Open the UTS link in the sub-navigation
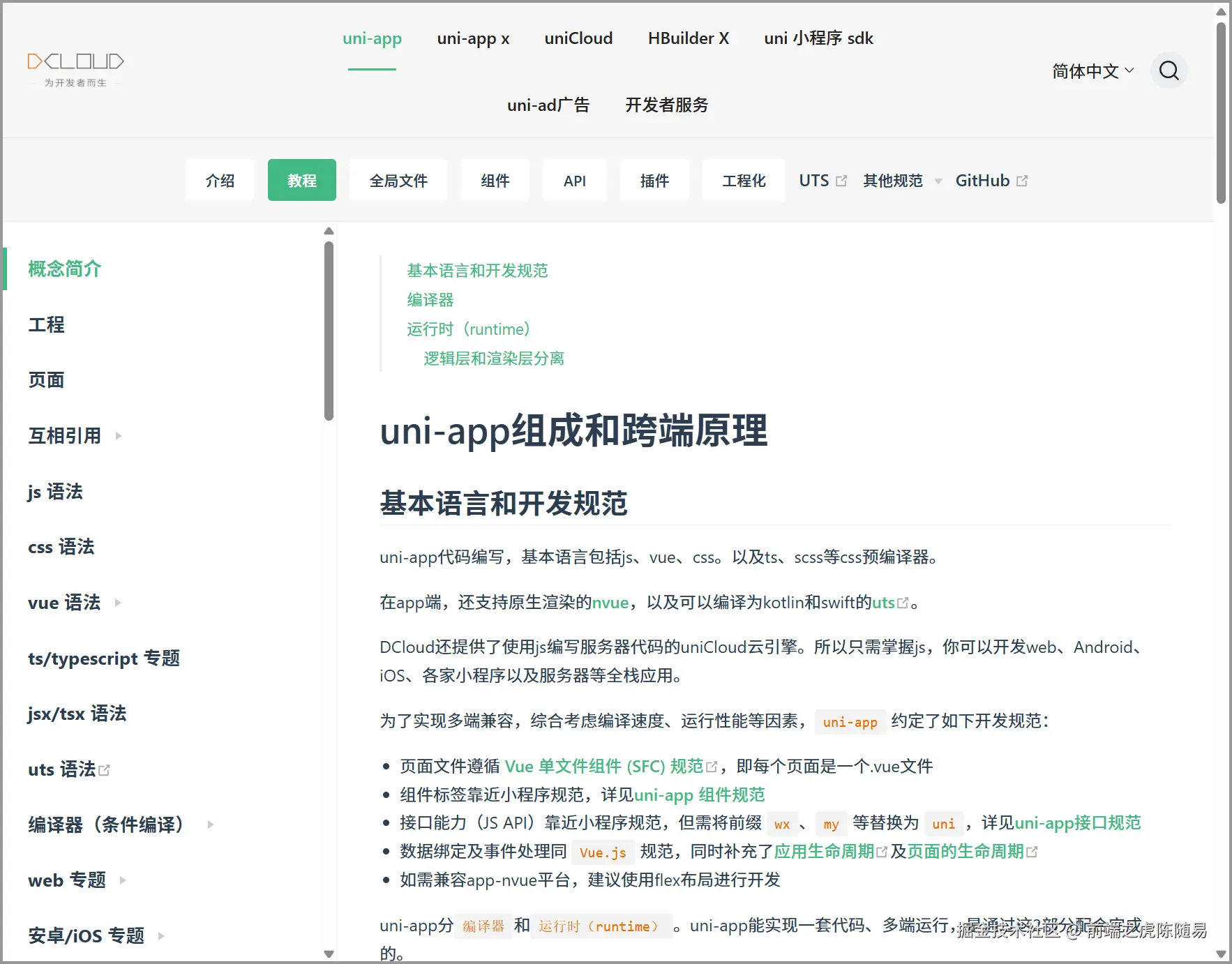The height and width of the screenshot is (964, 1232). (x=814, y=181)
